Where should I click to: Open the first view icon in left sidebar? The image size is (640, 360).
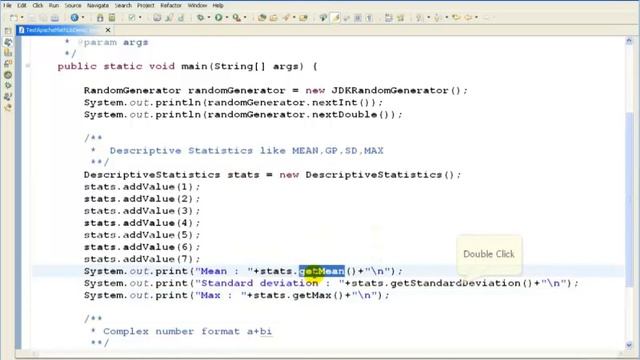[8, 42]
